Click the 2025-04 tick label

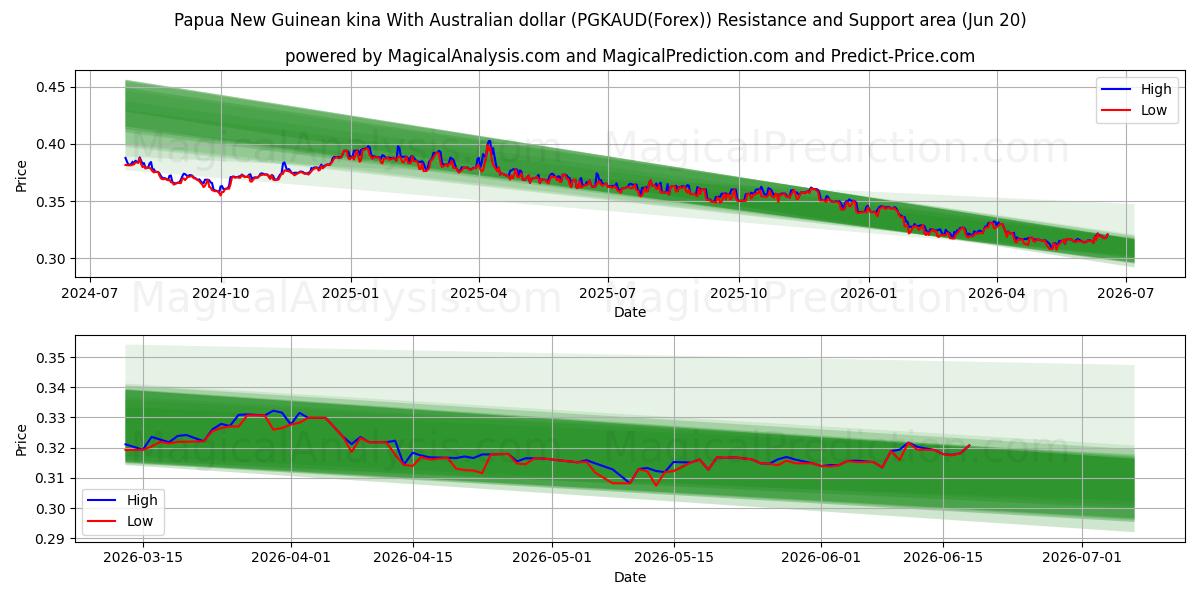[478, 294]
